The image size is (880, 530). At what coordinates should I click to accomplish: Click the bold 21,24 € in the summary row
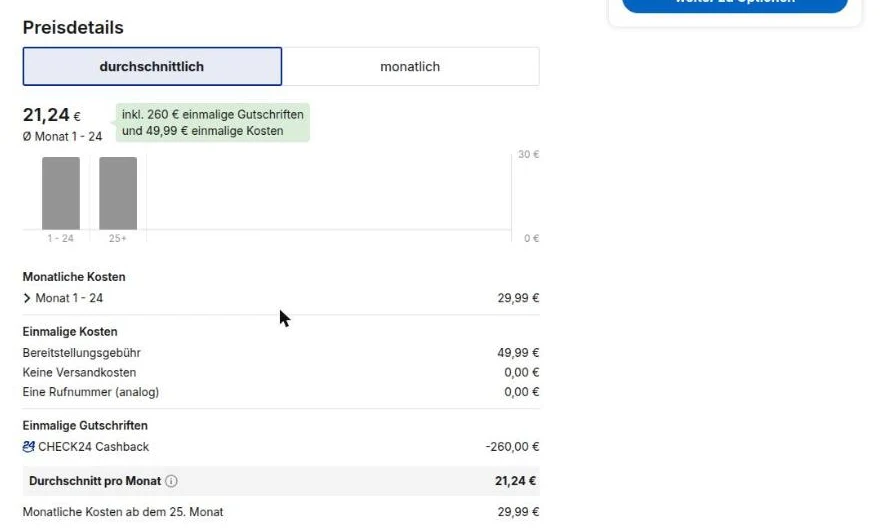(x=515, y=481)
